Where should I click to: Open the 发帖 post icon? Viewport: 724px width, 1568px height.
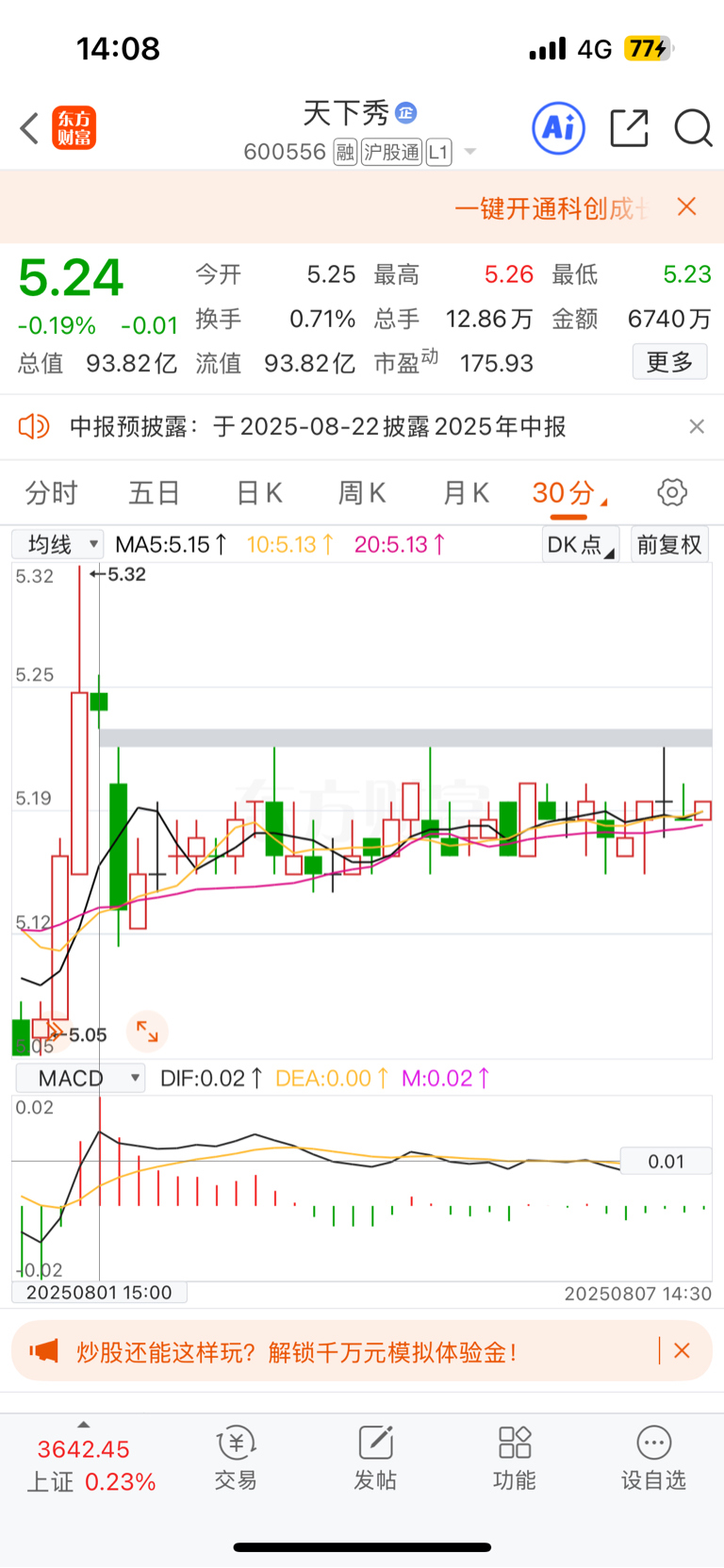pyautogui.click(x=375, y=1458)
